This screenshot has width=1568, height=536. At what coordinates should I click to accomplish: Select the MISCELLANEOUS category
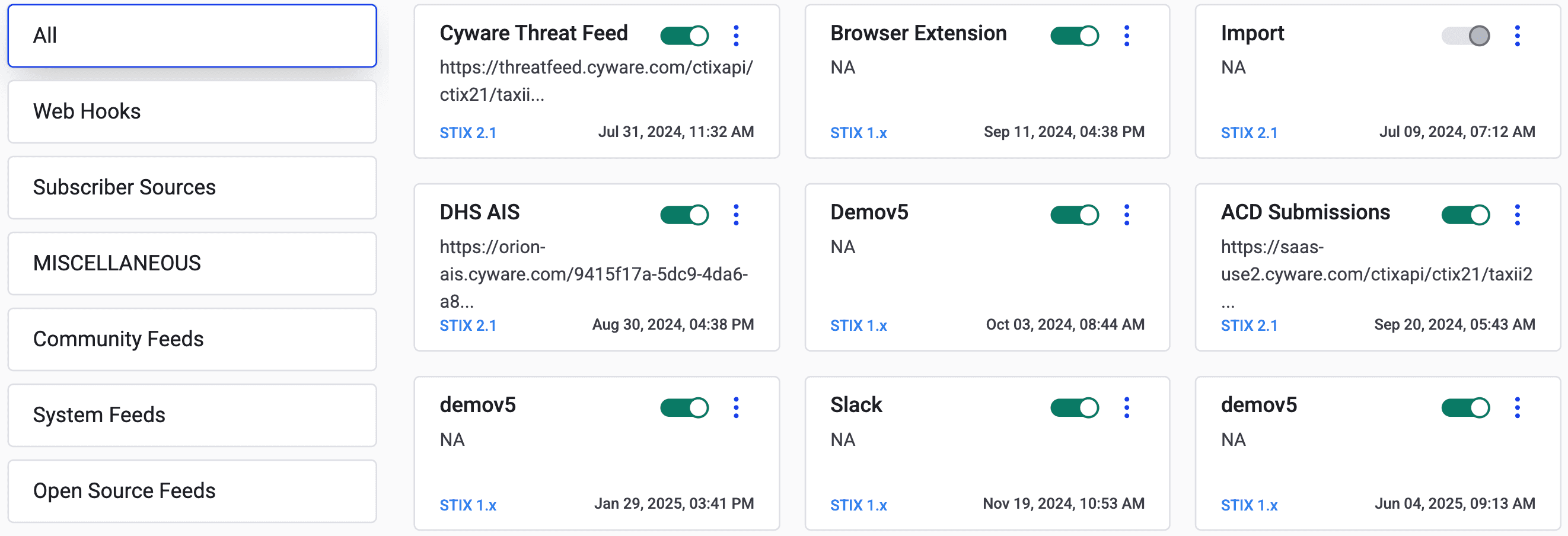tap(192, 263)
